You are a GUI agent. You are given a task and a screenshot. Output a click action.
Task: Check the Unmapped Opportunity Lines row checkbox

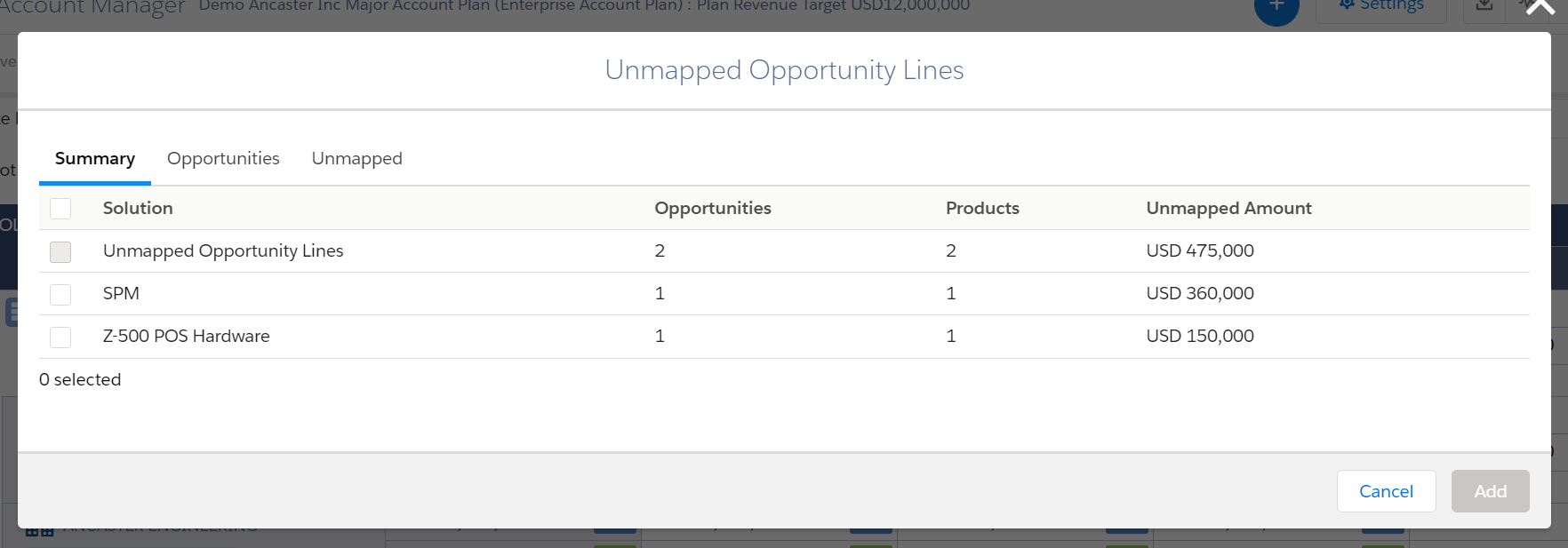(x=60, y=251)
